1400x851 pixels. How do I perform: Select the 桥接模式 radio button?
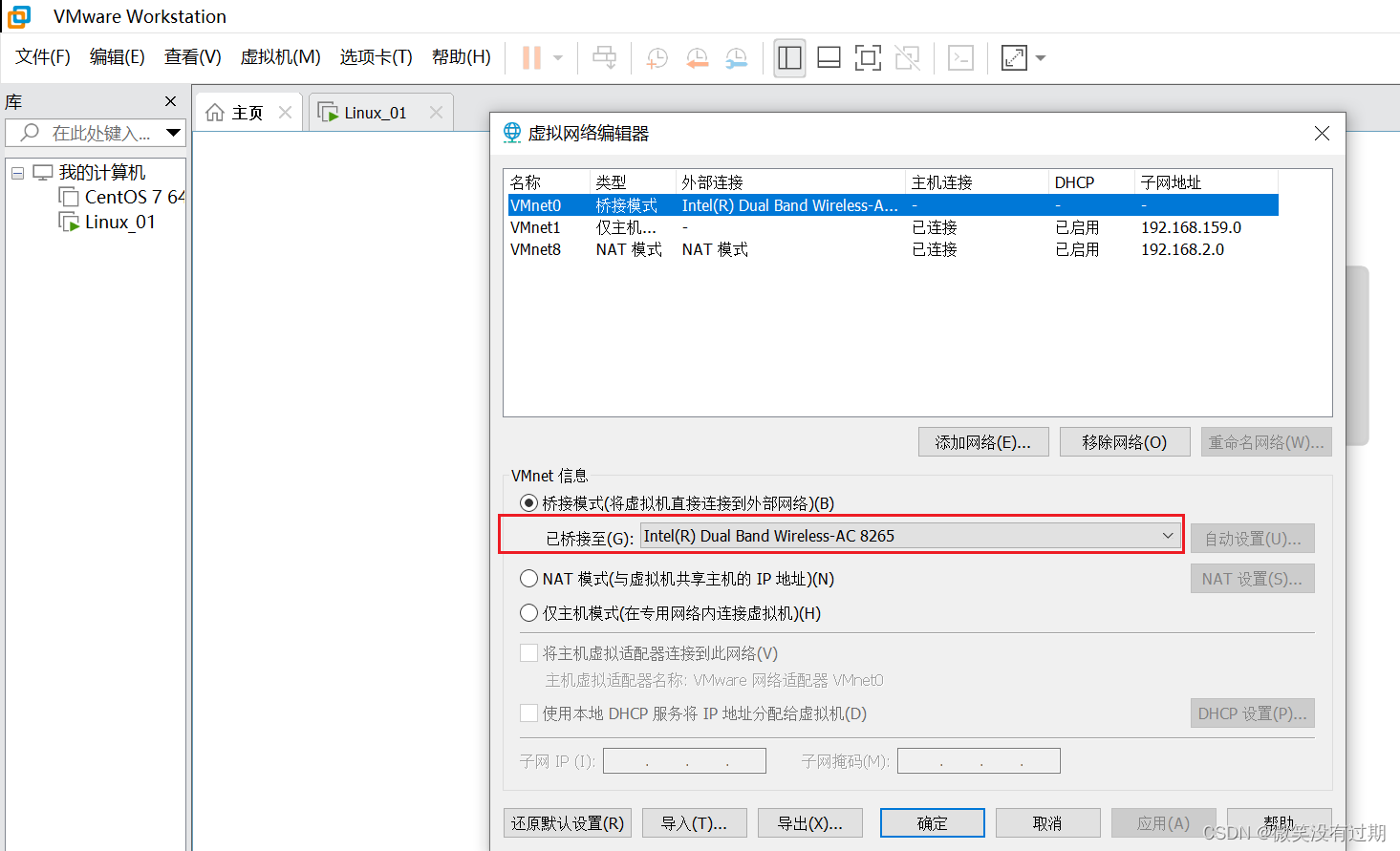(528, 502)
